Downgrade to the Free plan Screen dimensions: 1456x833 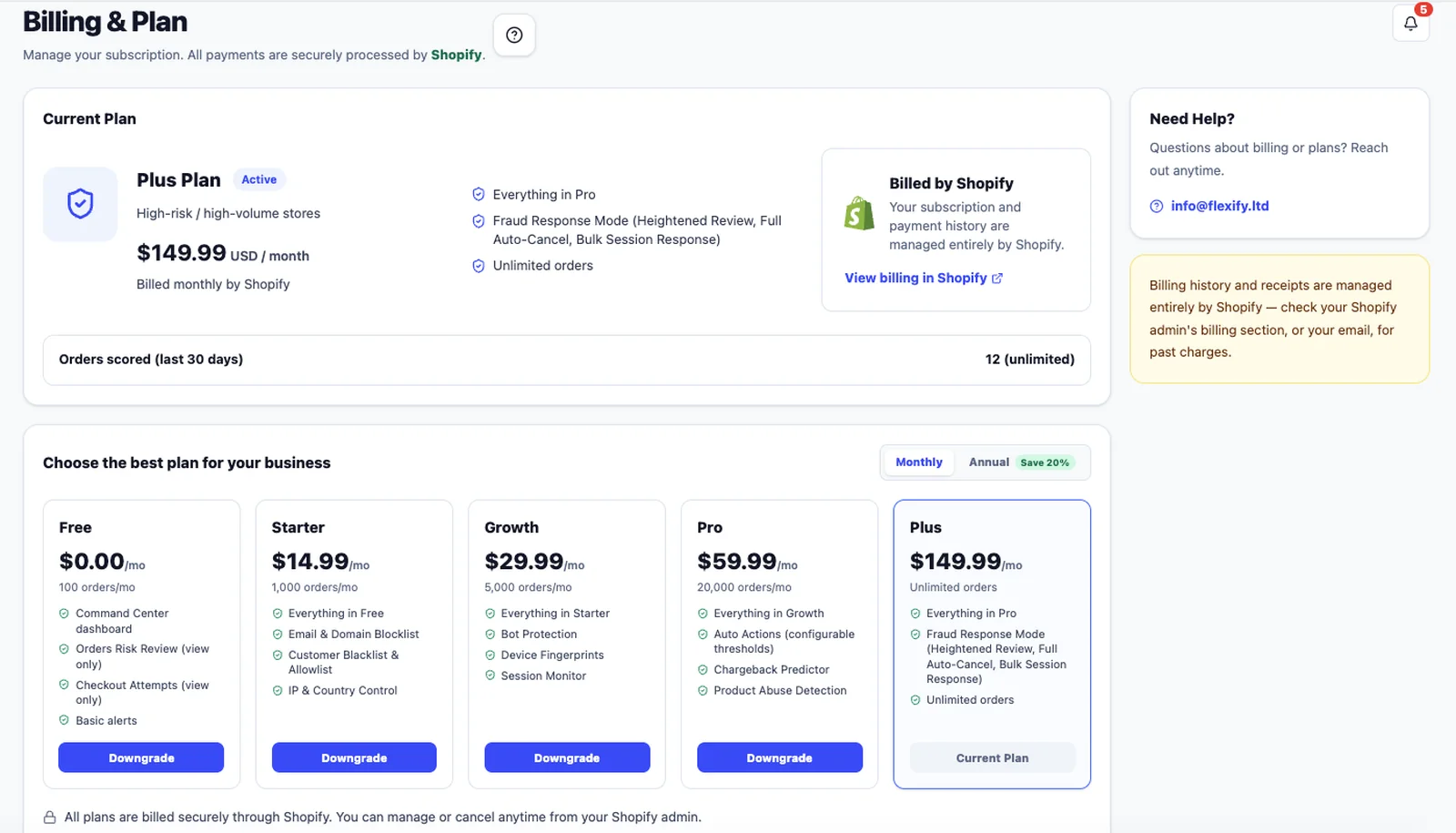[x=141, y=757]
